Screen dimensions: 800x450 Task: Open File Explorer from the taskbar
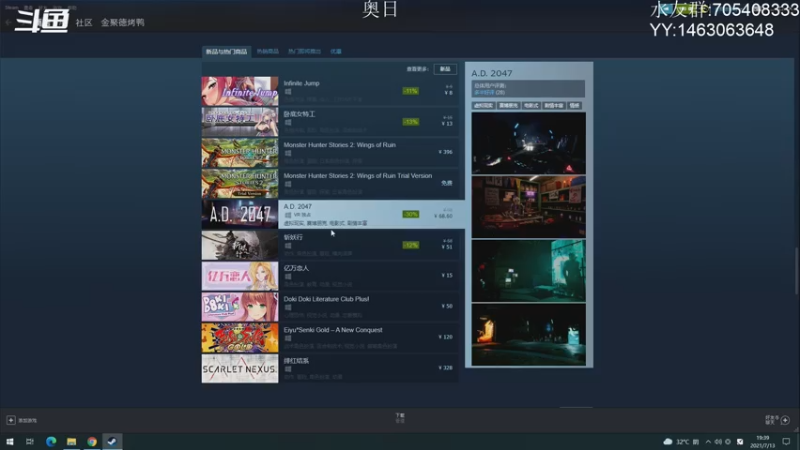71,441
